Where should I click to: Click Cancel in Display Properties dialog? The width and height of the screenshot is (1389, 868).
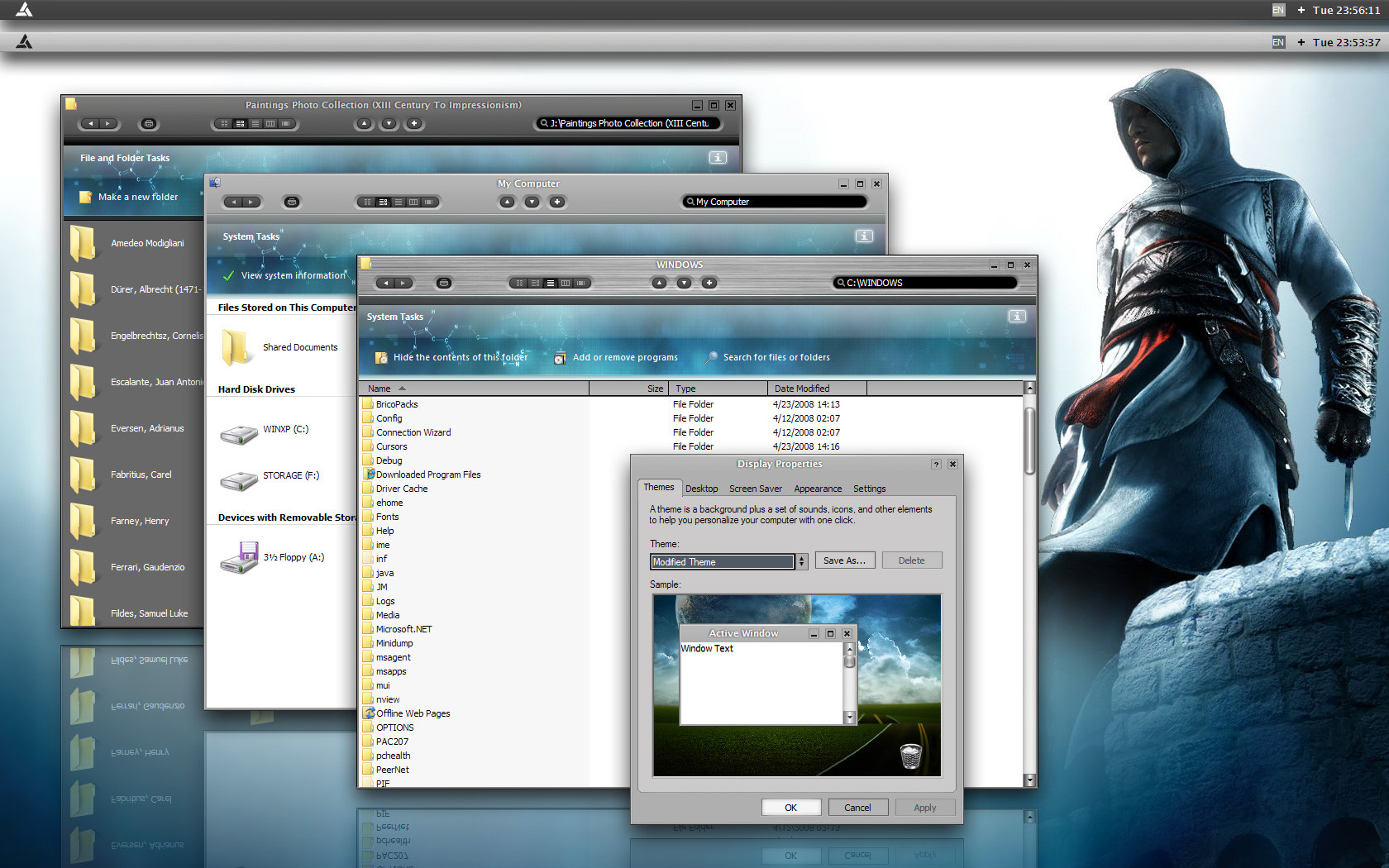pos(857,808)
